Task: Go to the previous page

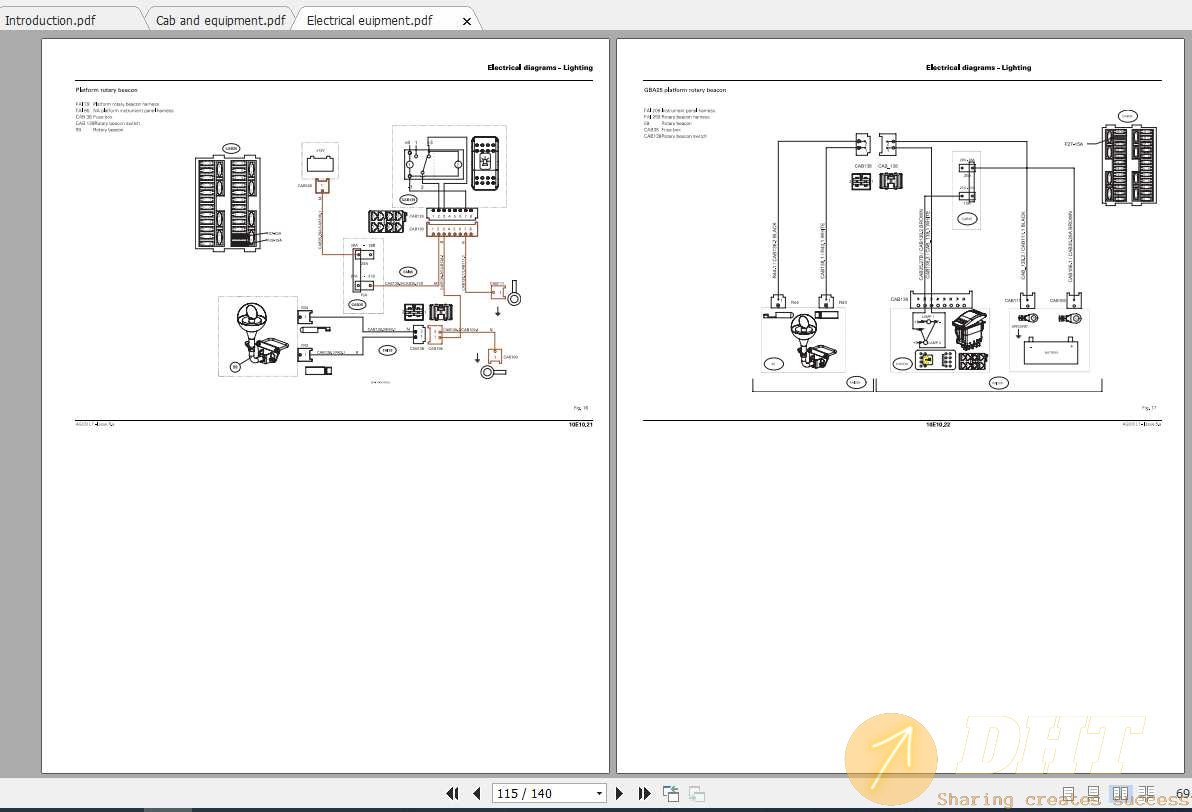Action: (476, 793)
